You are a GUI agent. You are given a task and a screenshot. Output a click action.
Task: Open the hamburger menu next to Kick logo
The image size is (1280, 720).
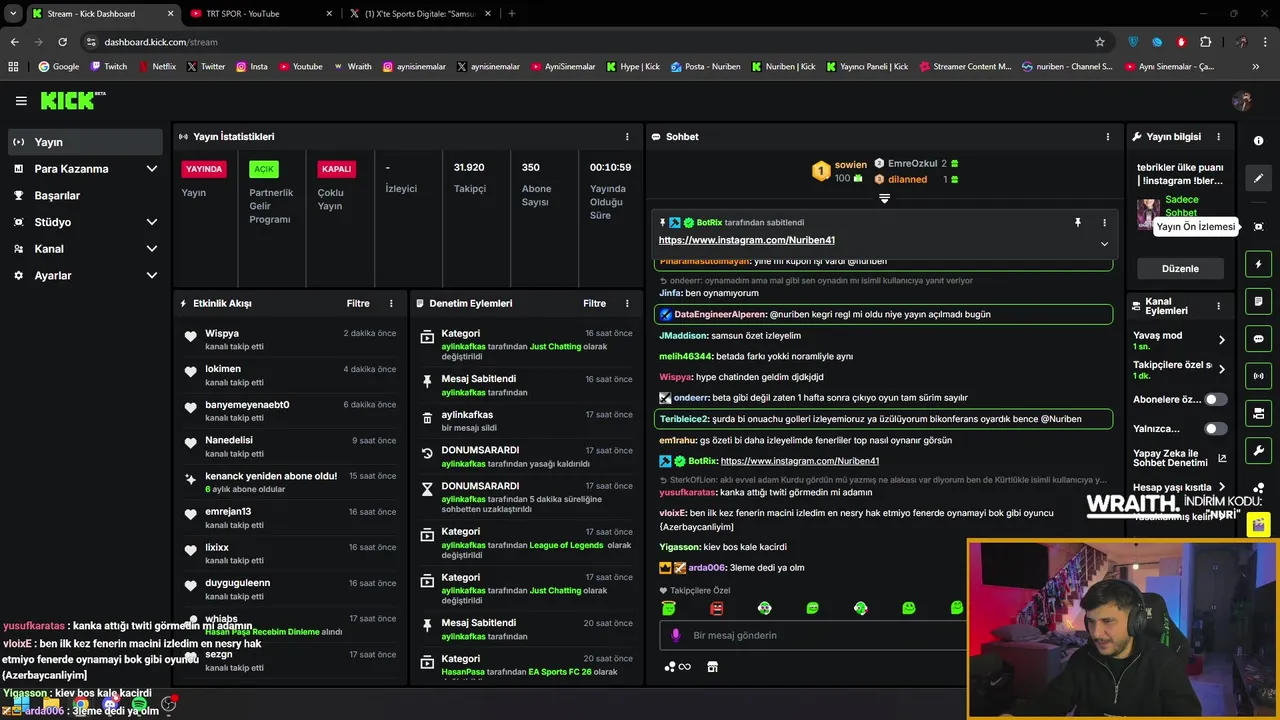(21, 101)
